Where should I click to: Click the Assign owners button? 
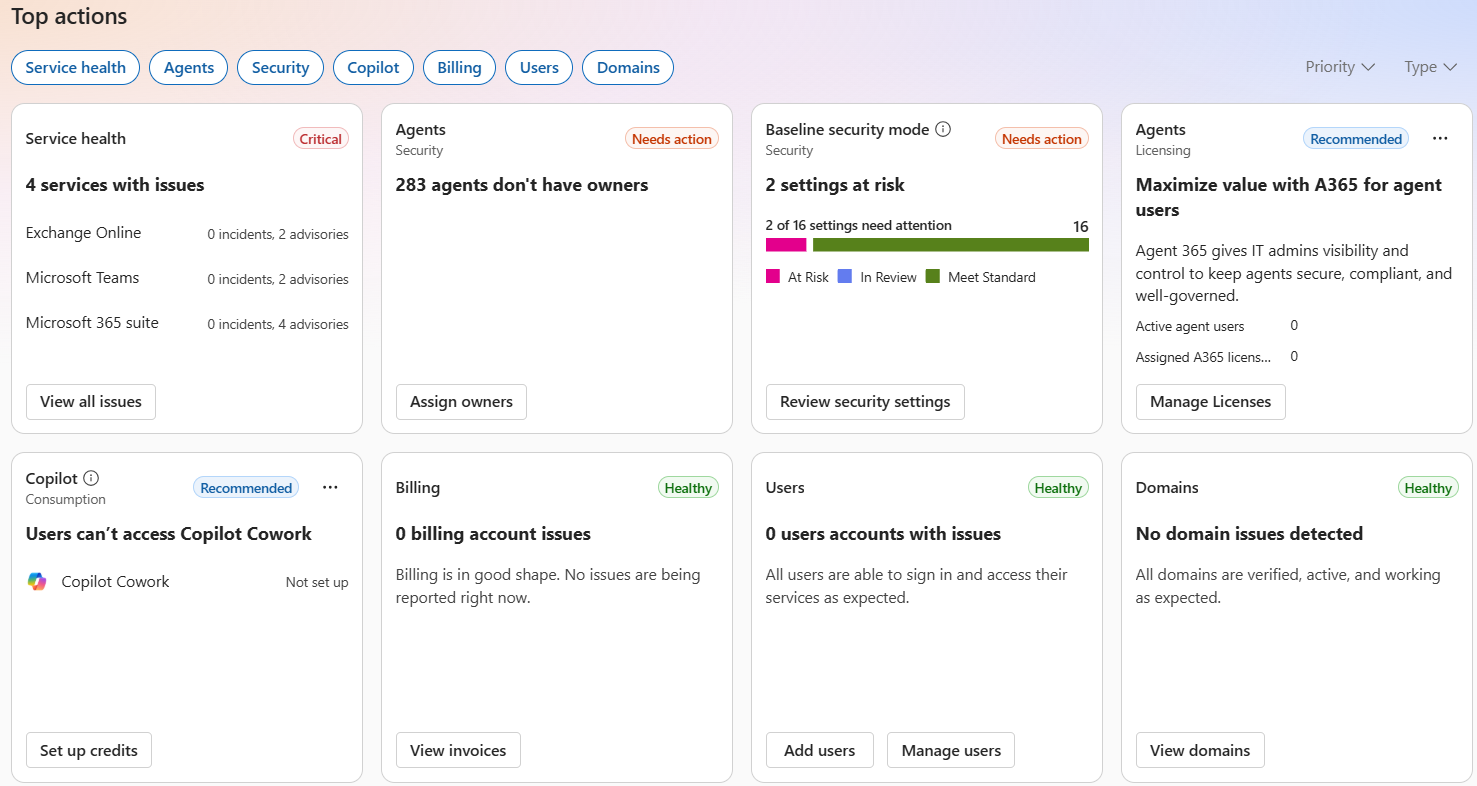(461, 402)
